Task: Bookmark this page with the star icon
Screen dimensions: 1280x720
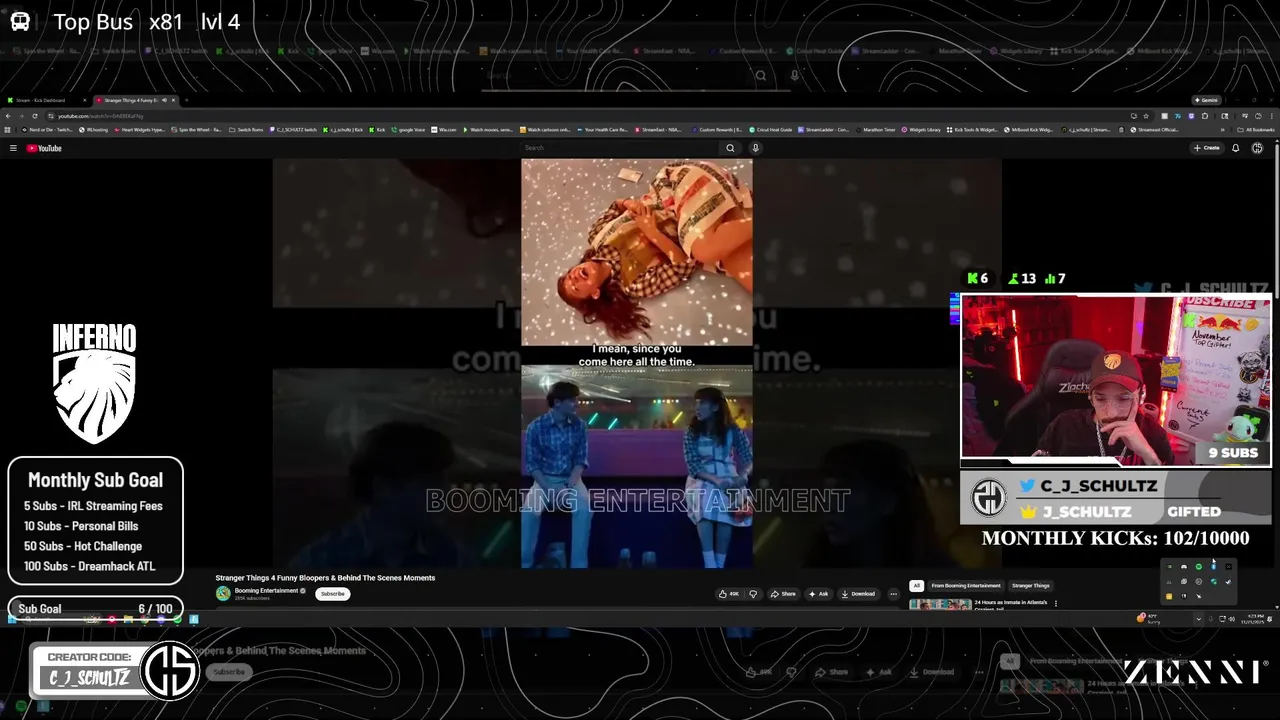Action: pos(1146,116)
